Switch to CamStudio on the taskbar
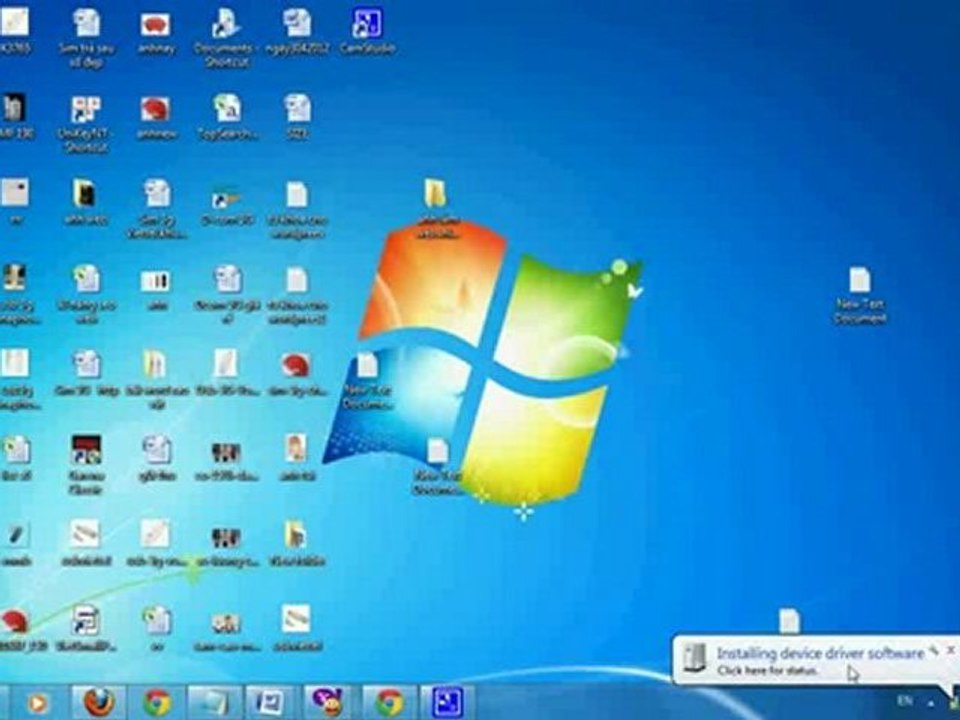The width and height of the screenshot is (960, 720). point(448,702)
